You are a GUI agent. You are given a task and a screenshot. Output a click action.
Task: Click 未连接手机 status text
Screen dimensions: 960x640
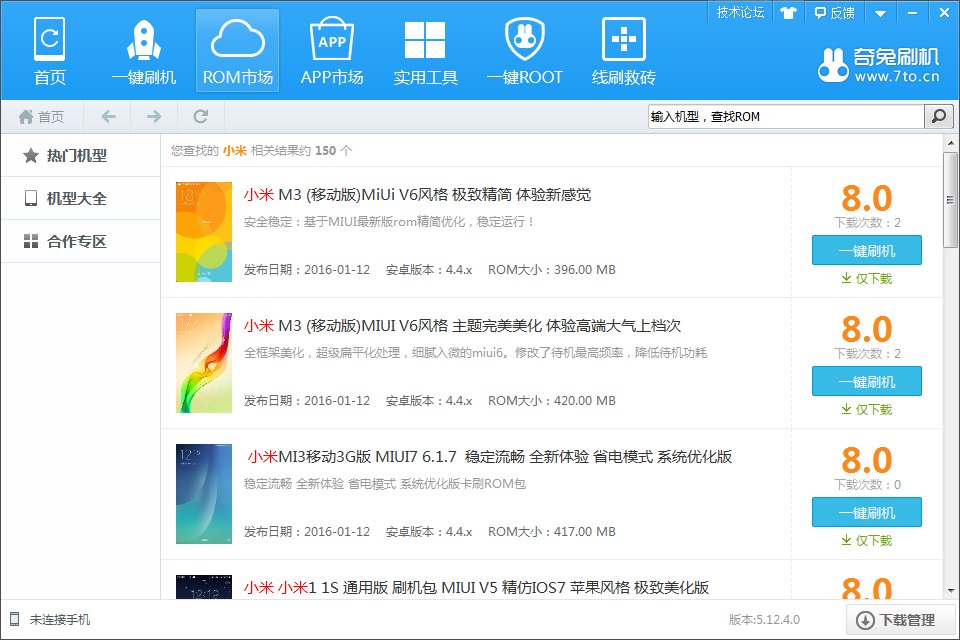click(x=60, y=620)
